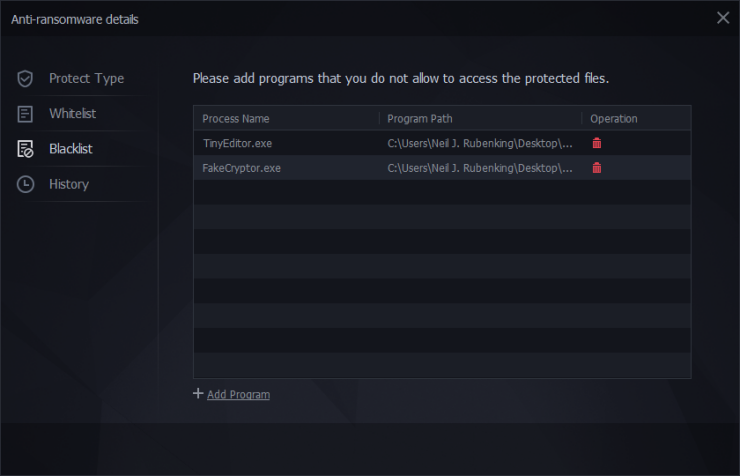Select the TinyEditor.exe process name
The image size is (740, 476).
tap(237, 143)
